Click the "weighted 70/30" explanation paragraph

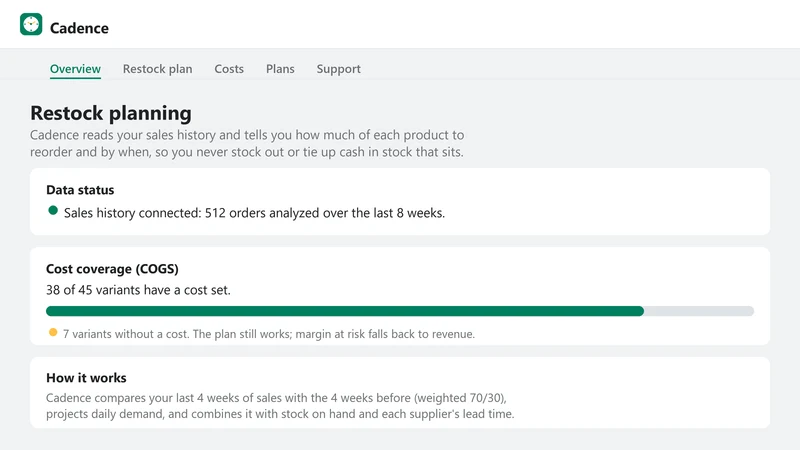[x=280, y=406]
